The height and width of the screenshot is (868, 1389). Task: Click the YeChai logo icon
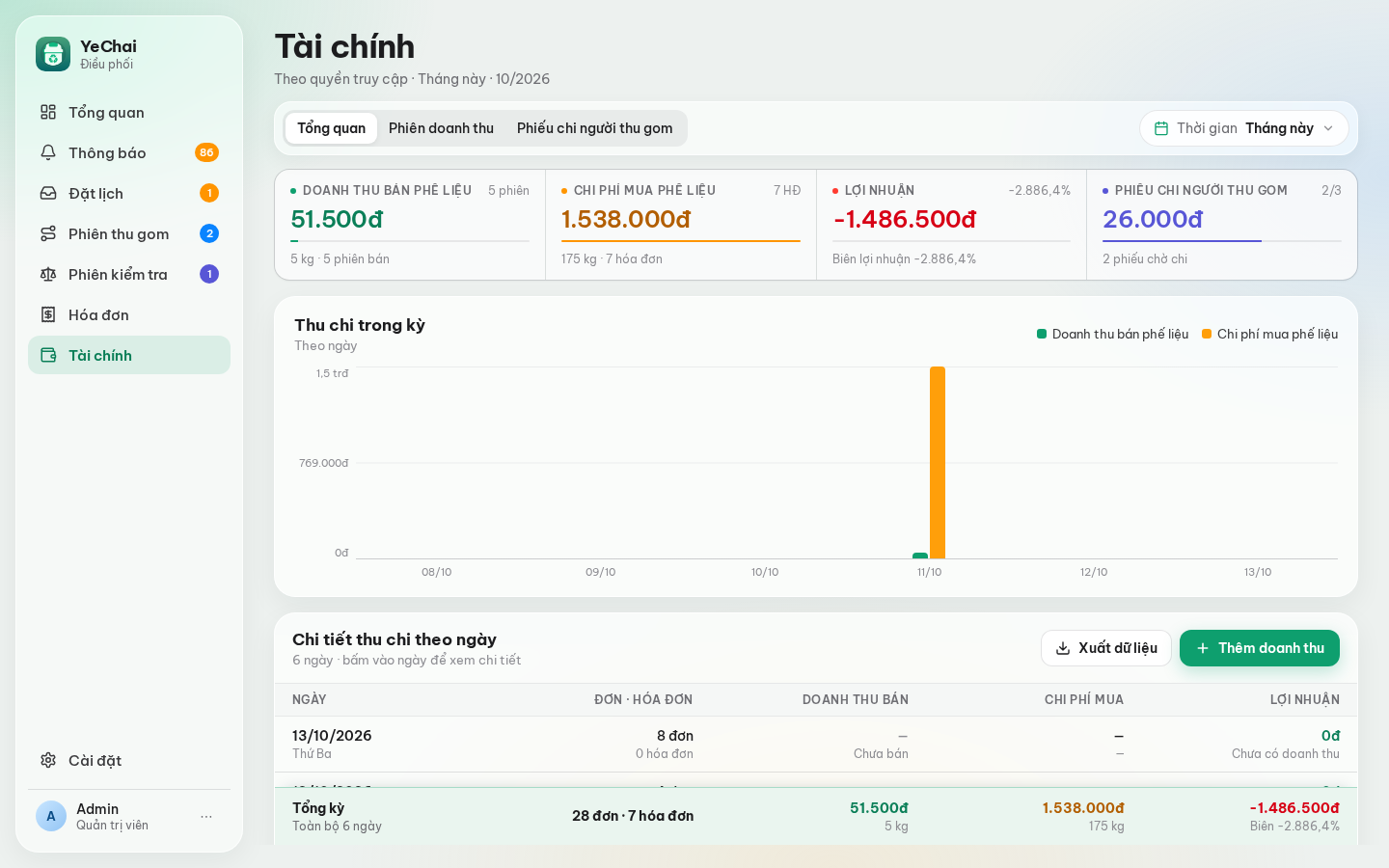(x=53, y=54)
